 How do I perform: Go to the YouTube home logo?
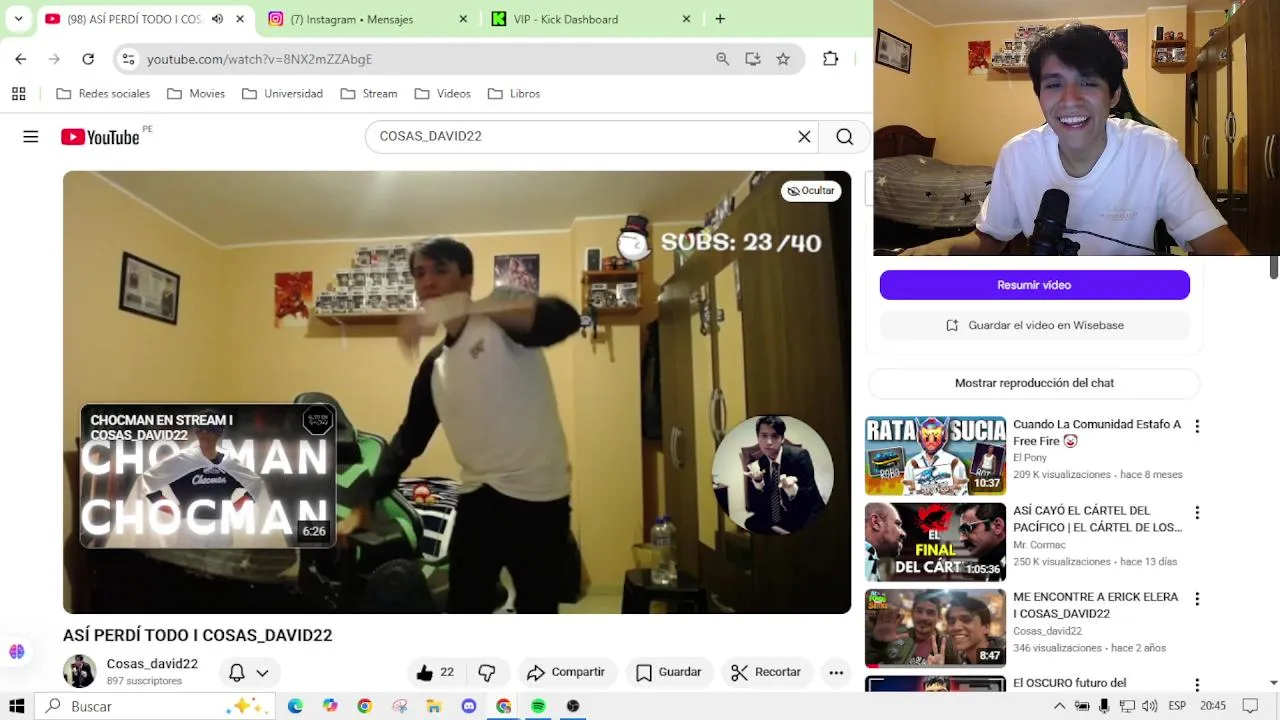[100, 137]
